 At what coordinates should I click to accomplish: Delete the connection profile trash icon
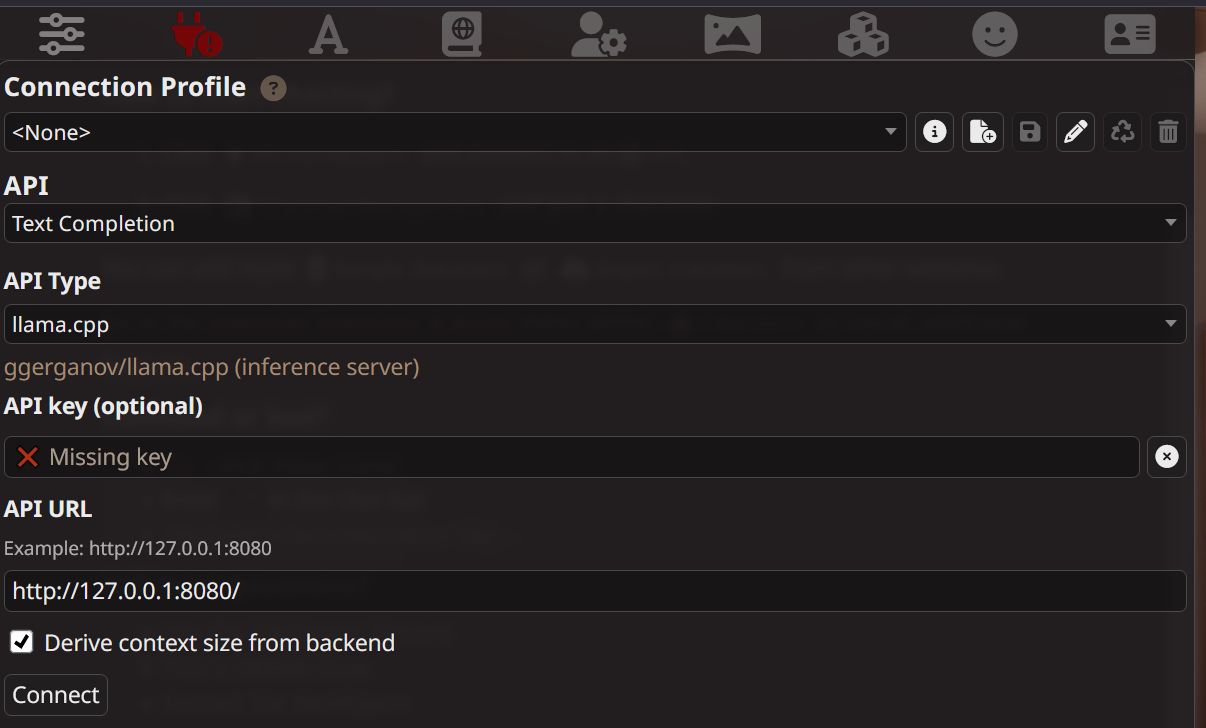(1168, 132)
